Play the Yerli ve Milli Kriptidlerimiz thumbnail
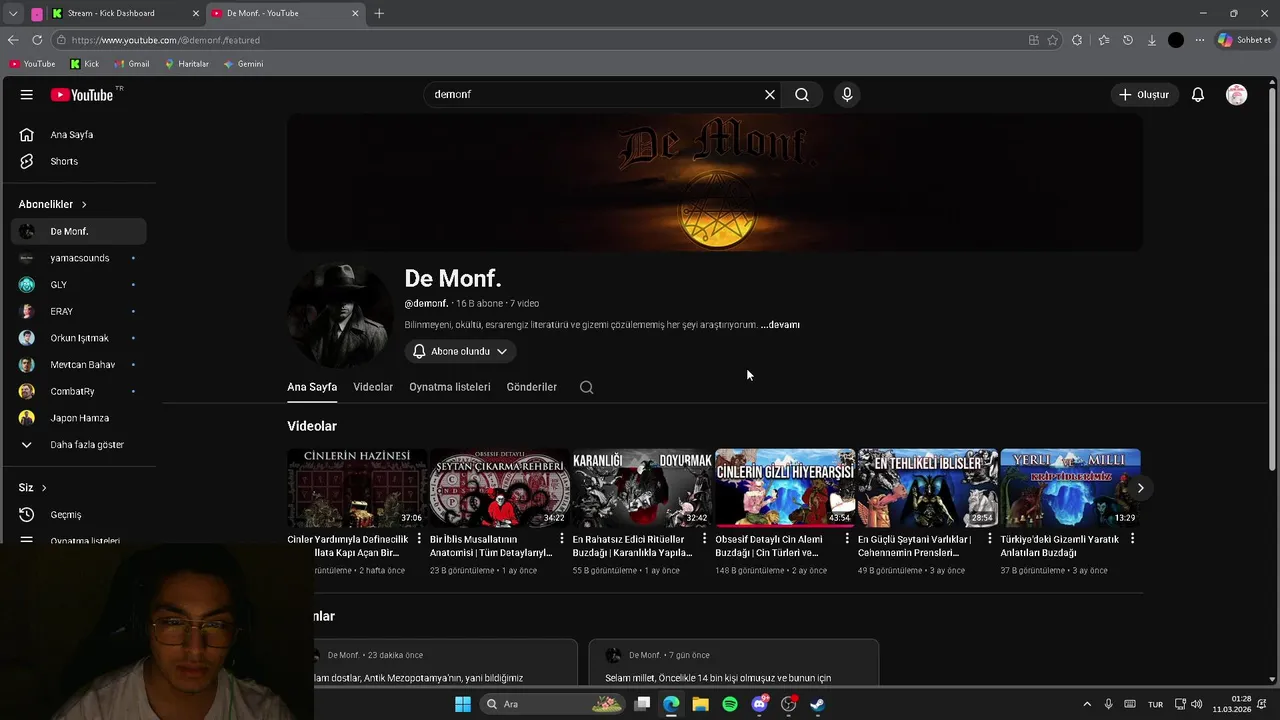The height and width of the screenshot is (720, 1280). click(1070, 488)
